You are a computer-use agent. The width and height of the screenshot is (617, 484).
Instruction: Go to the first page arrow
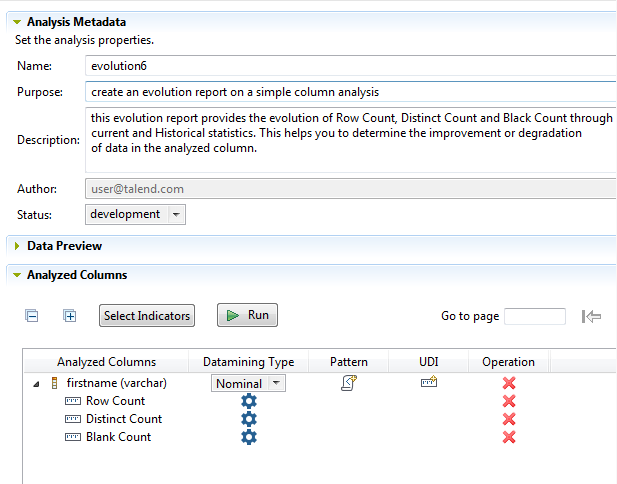[591, 316]
